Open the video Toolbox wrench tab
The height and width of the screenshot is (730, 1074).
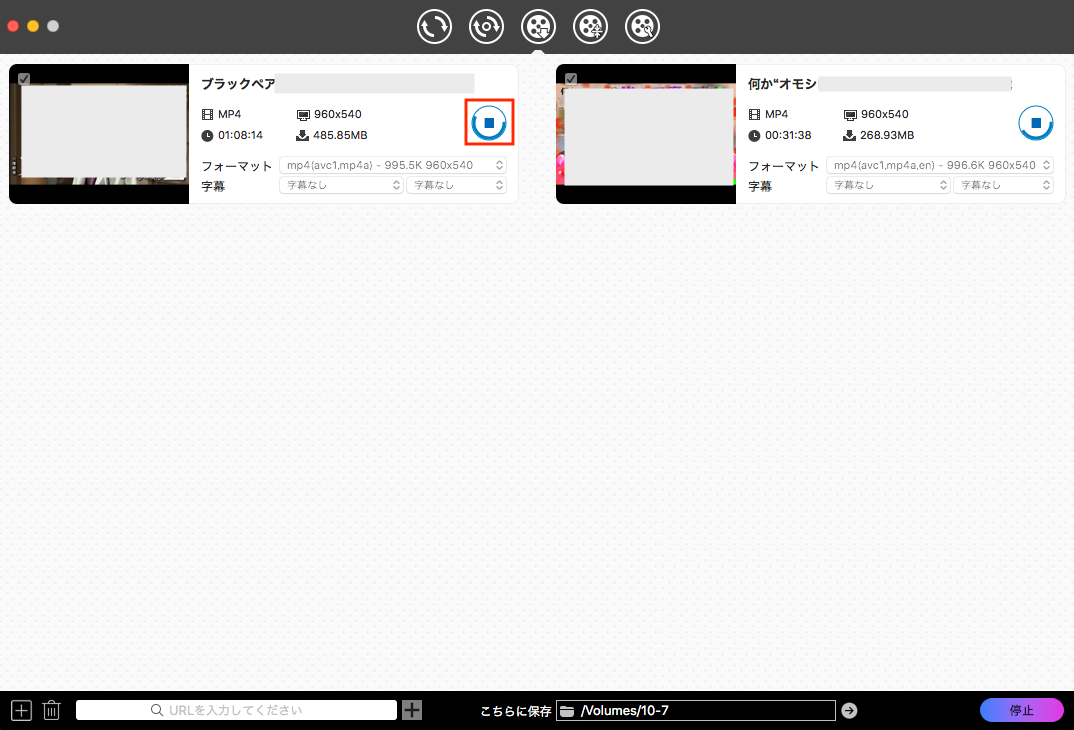click(x=642, y=26)
